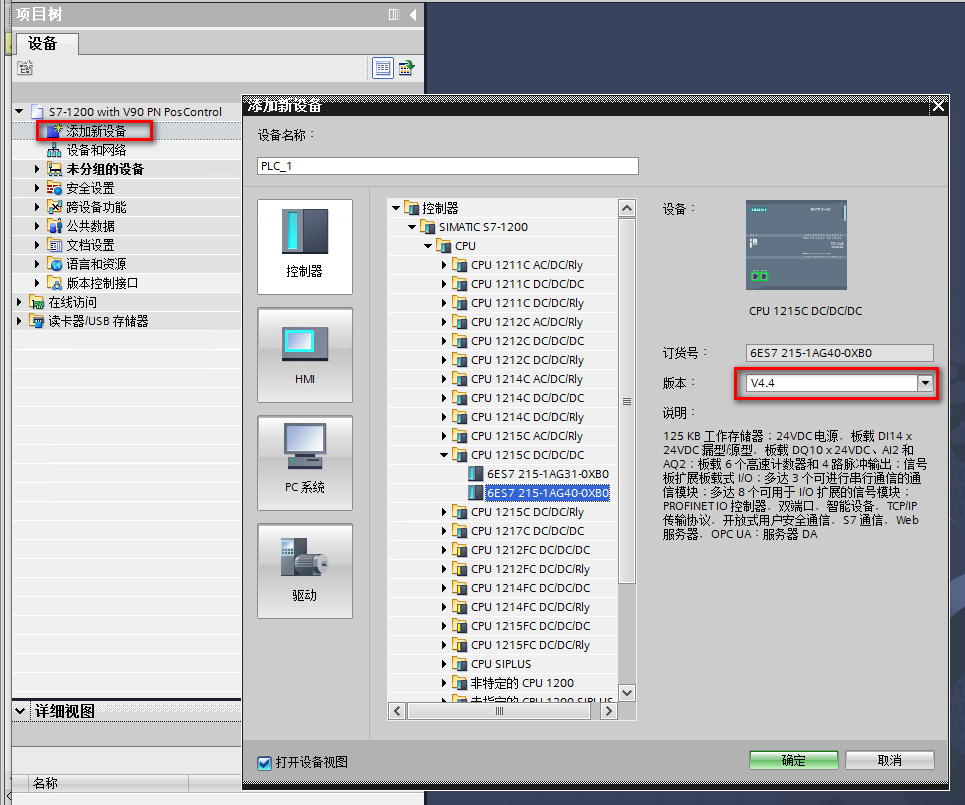The height and width of the screenshot is (805, 965).
Task: Select 添加新设备 in project tree
Action: coord(96,131)
